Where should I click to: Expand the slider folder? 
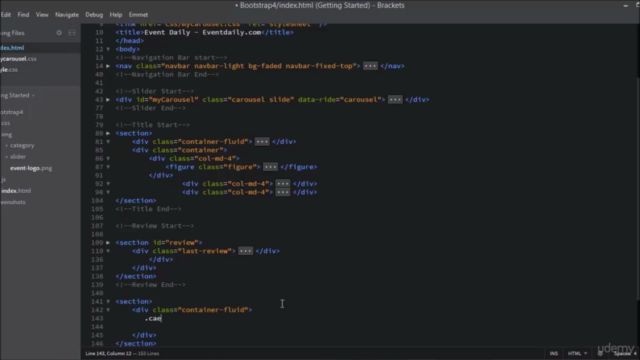(x=7, y=157)
